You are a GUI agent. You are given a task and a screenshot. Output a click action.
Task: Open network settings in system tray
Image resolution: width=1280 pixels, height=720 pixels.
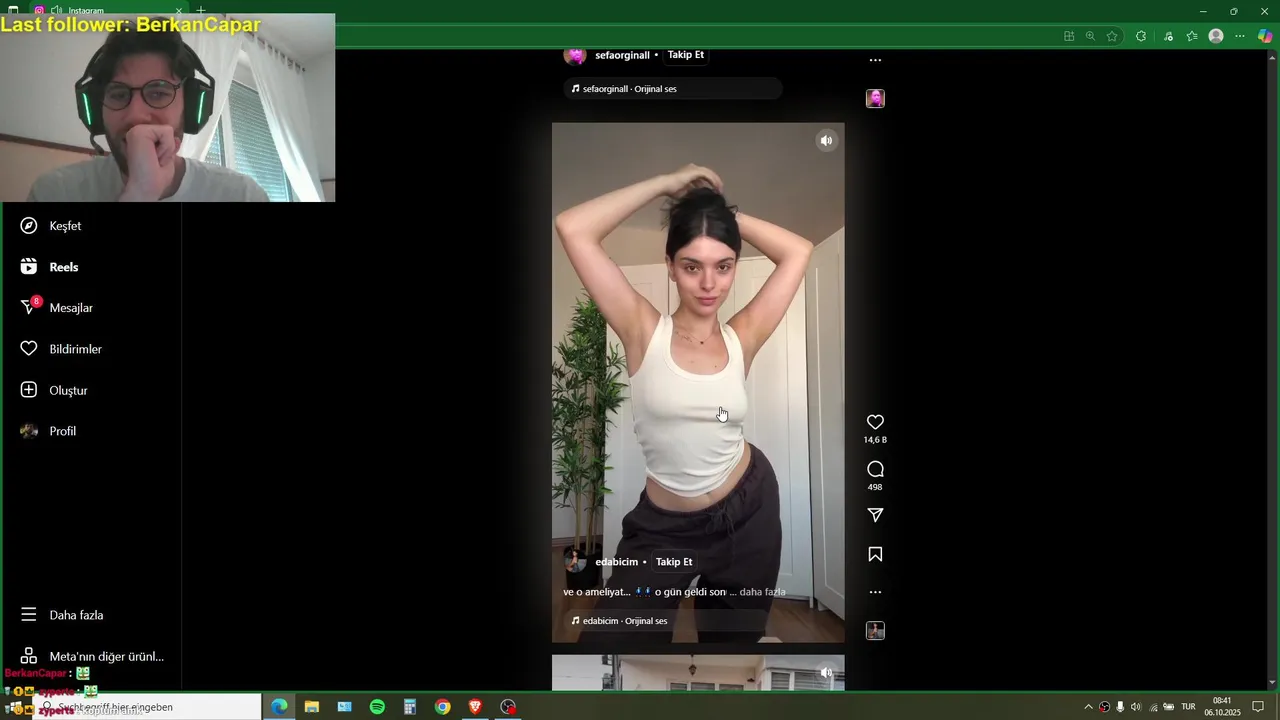[1153, 707]
